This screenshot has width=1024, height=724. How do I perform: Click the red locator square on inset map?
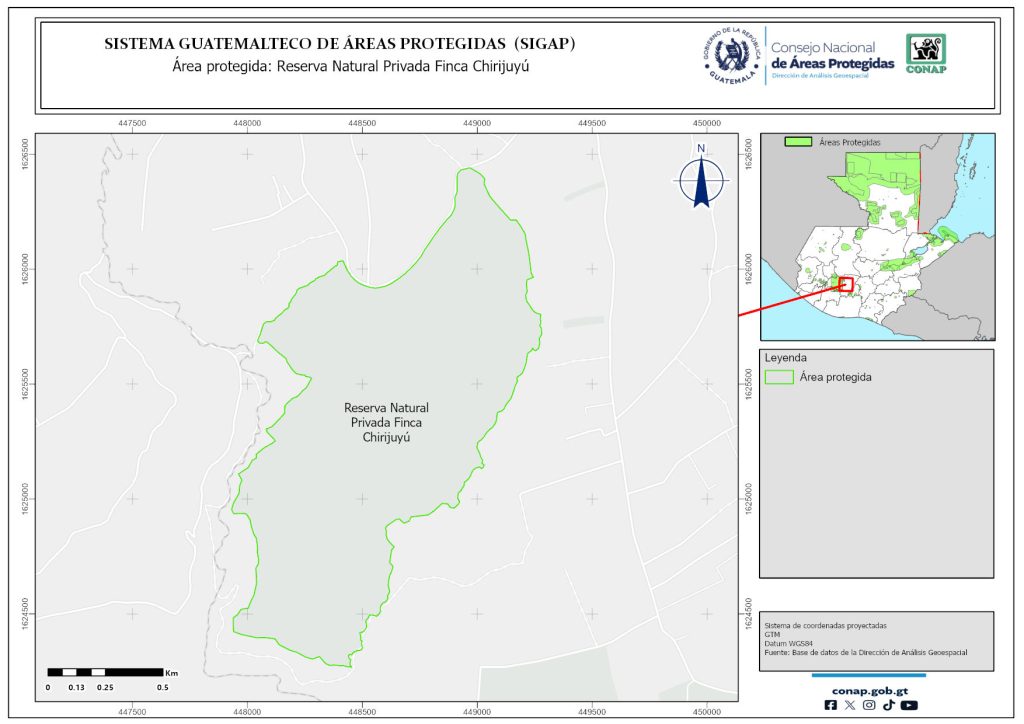[846, 285]
